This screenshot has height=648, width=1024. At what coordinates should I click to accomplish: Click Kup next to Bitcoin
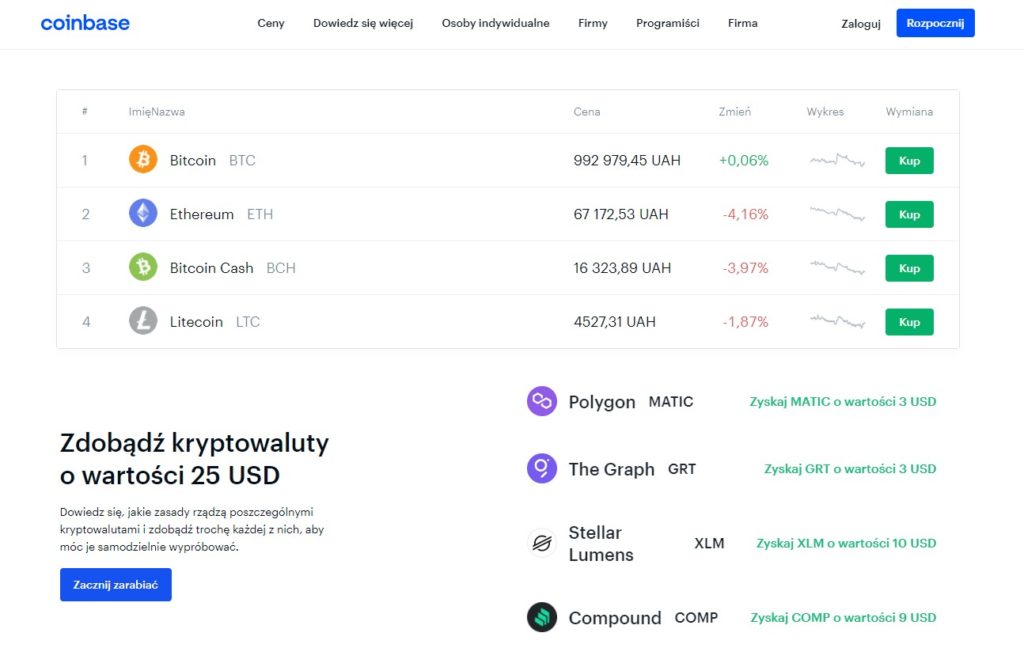908,160
